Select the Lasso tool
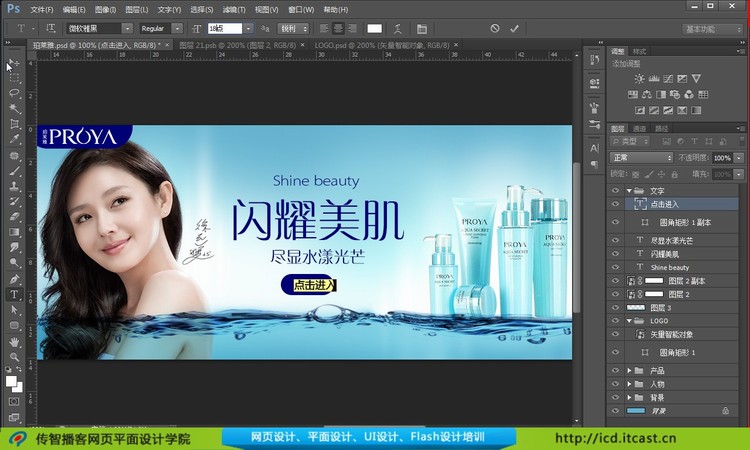This screenshot has width=750, height=450. (14, 93)
